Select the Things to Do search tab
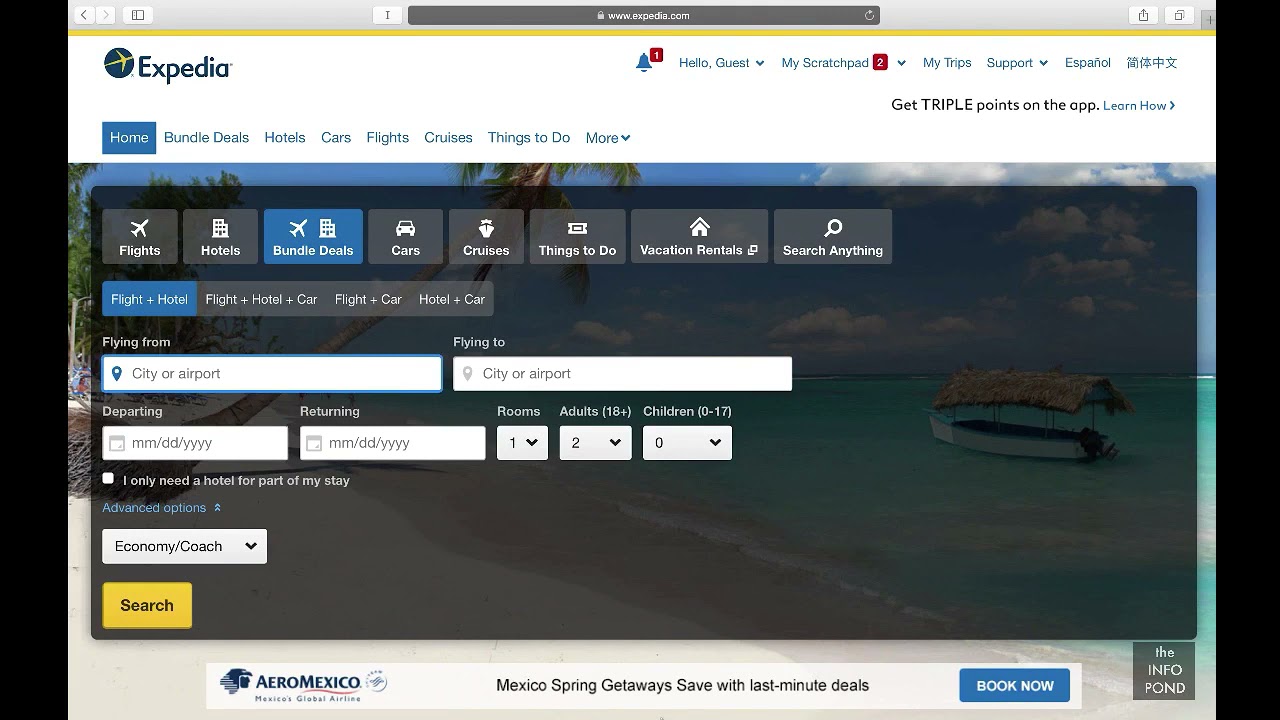Screen dimensions: 1280x720 pos(577,237)
